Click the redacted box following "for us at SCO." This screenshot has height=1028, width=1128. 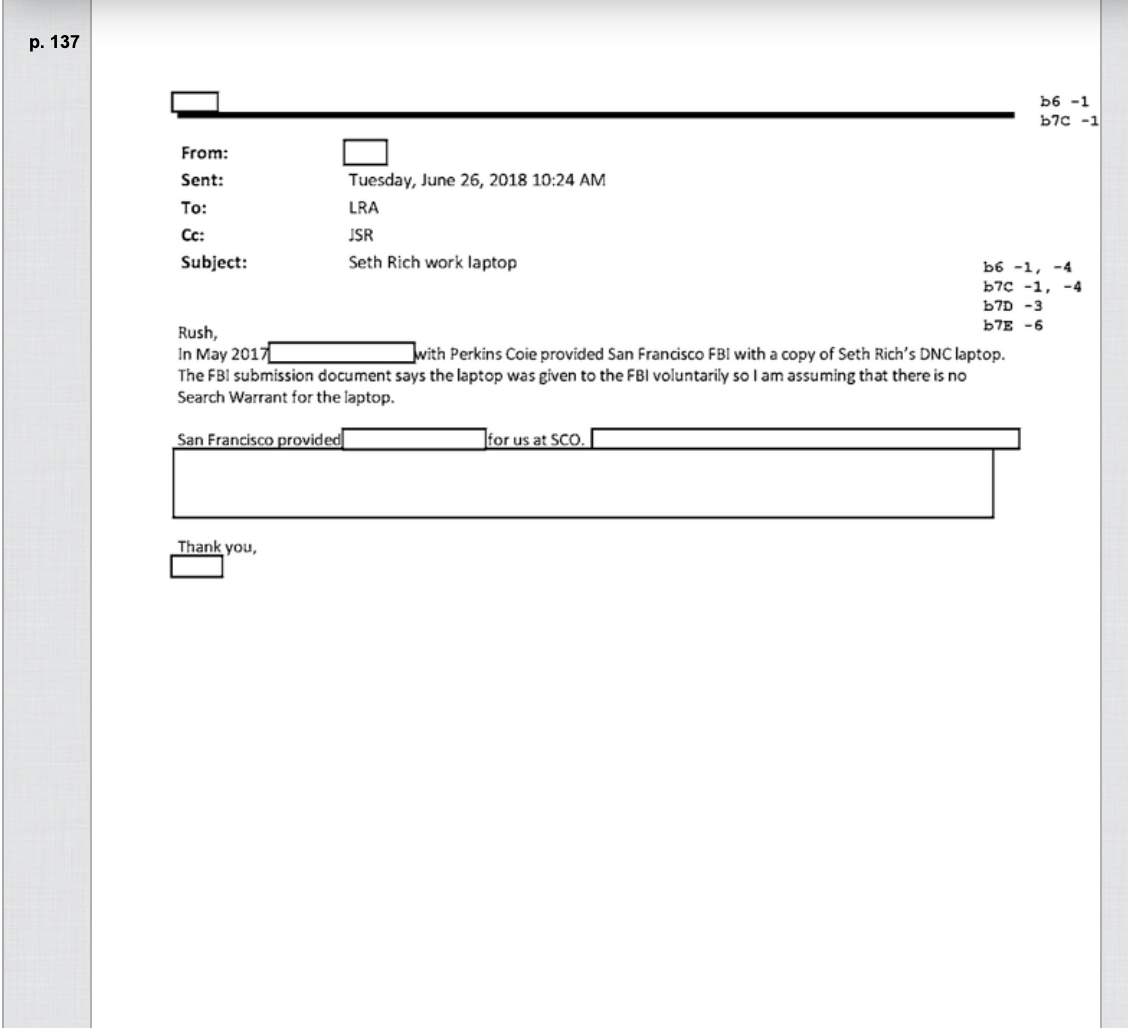tap(808, 439)
